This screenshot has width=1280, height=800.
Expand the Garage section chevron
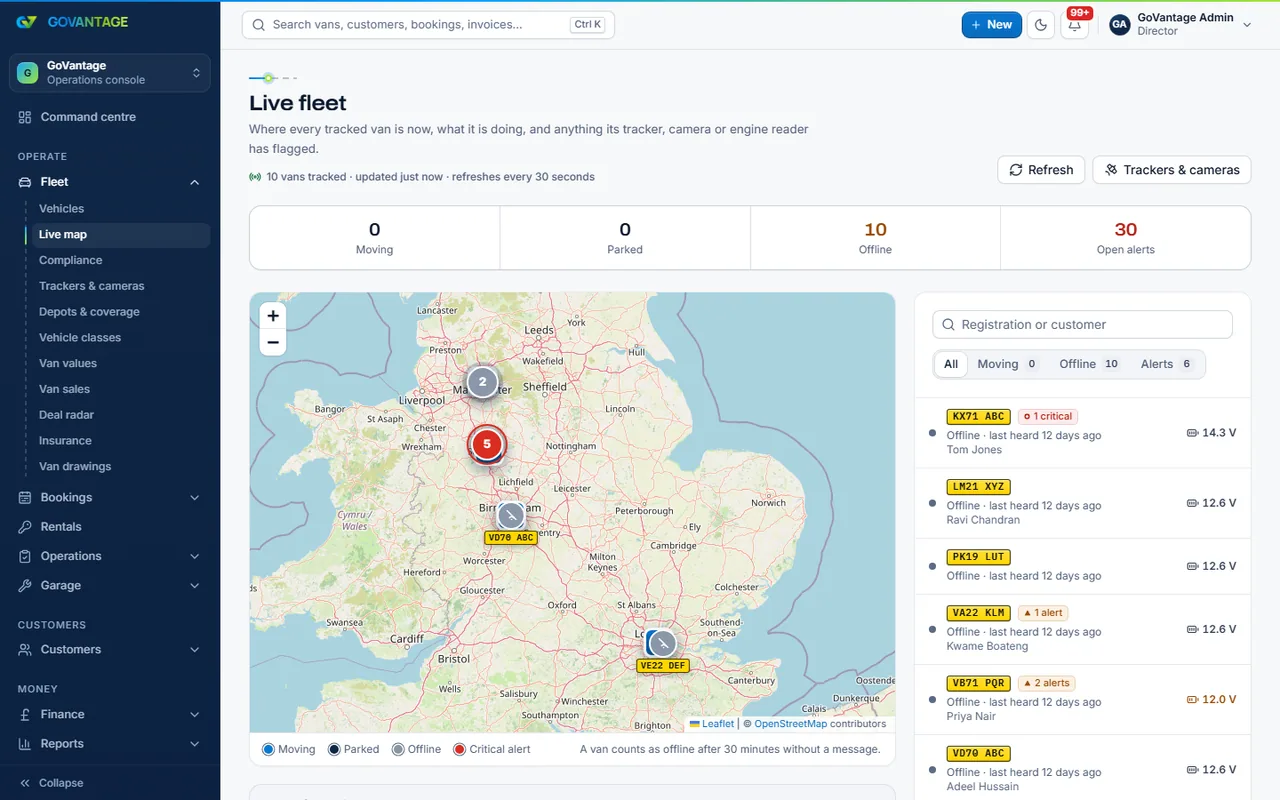click(195, 586)
